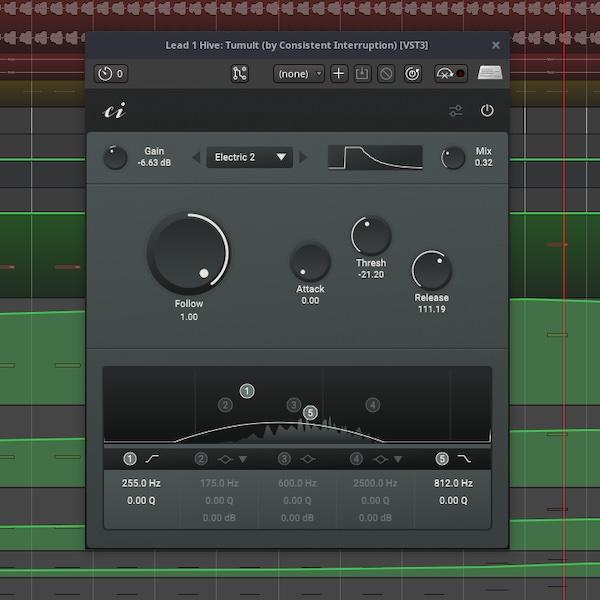Toggle band 4 enable button

coord(356,459)
